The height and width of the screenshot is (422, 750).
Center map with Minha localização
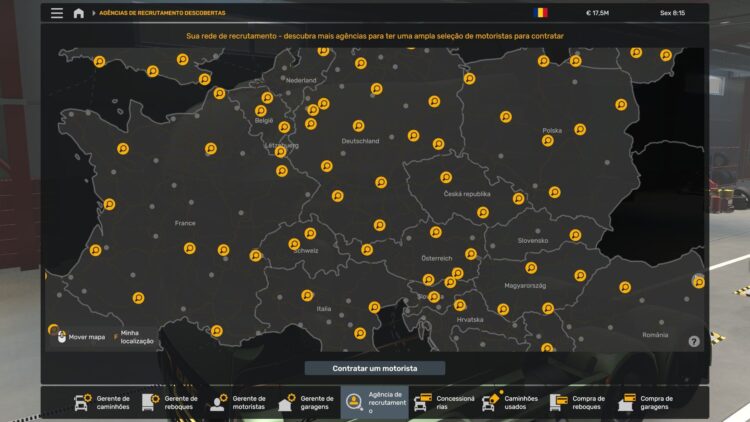pyautogui.click(x=133, y=337)
